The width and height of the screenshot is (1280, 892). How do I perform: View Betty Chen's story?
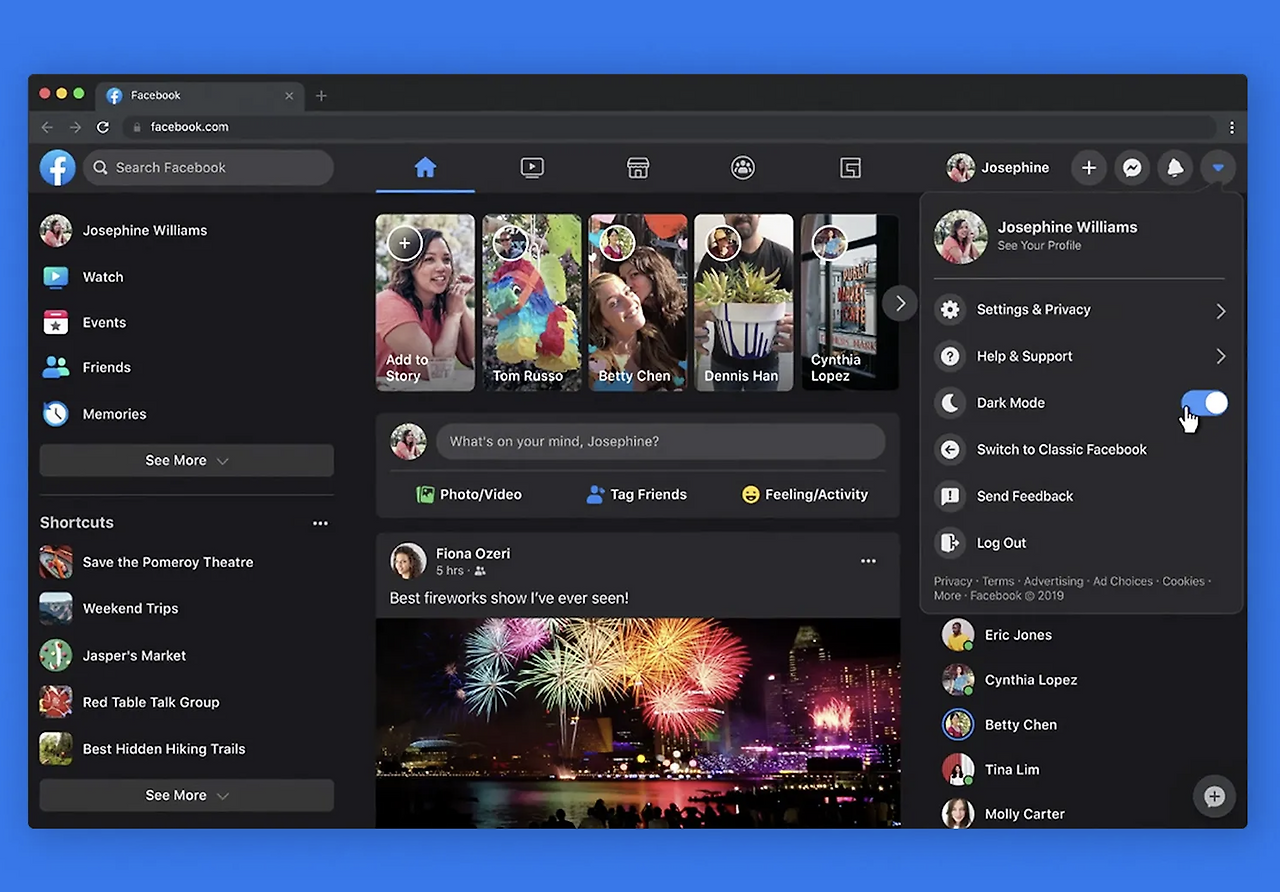pos(638,302)
